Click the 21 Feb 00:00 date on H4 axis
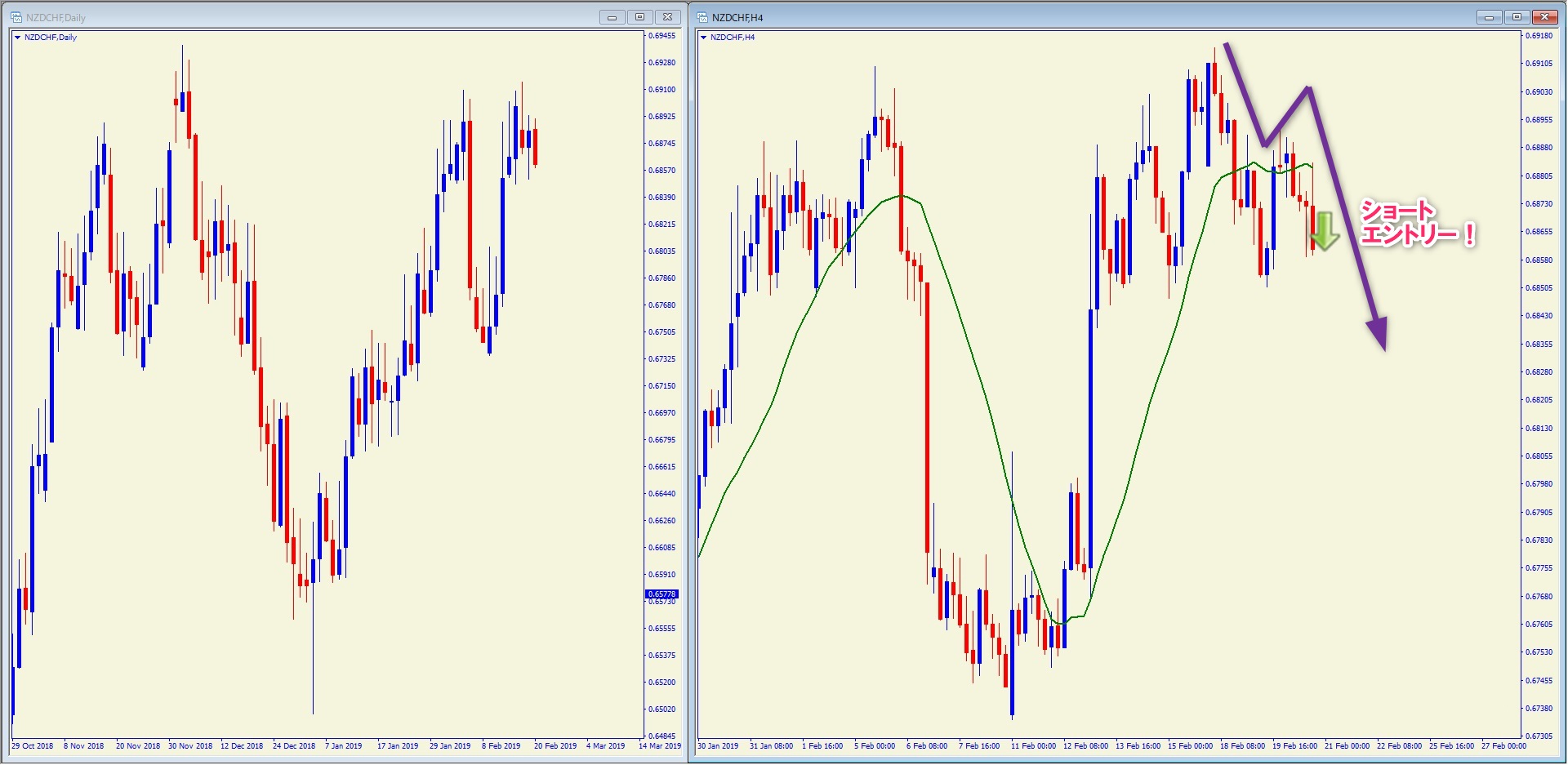 pos(1347,746)
